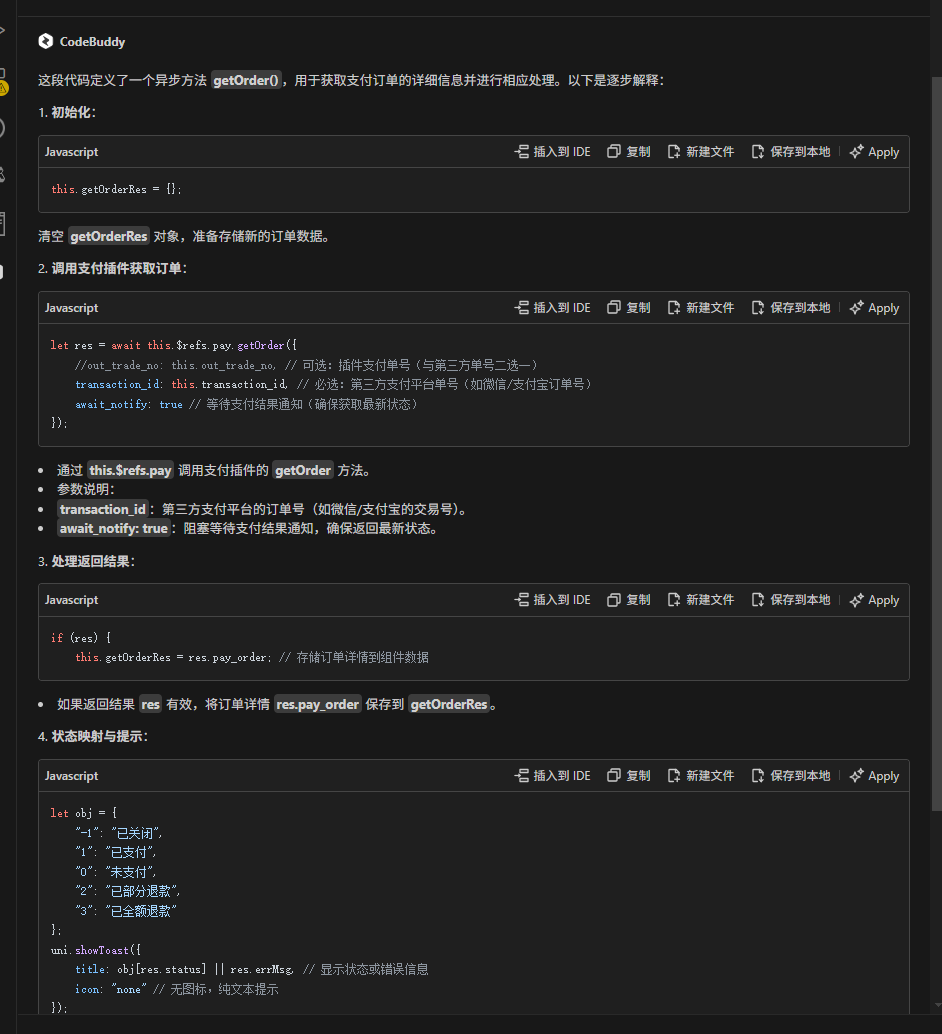
Task: Copy the 'let obj' code block
Action: click(x=629, y=776)
